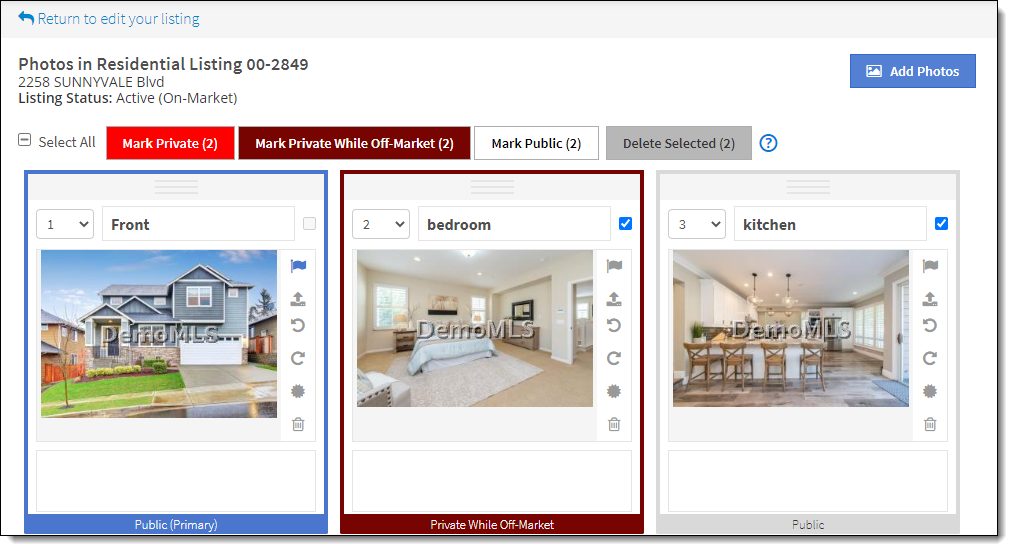The width and height of the screenshot is (1013, 551).
Task: Click Mark Public (2) button
Action: coord(536,143)
